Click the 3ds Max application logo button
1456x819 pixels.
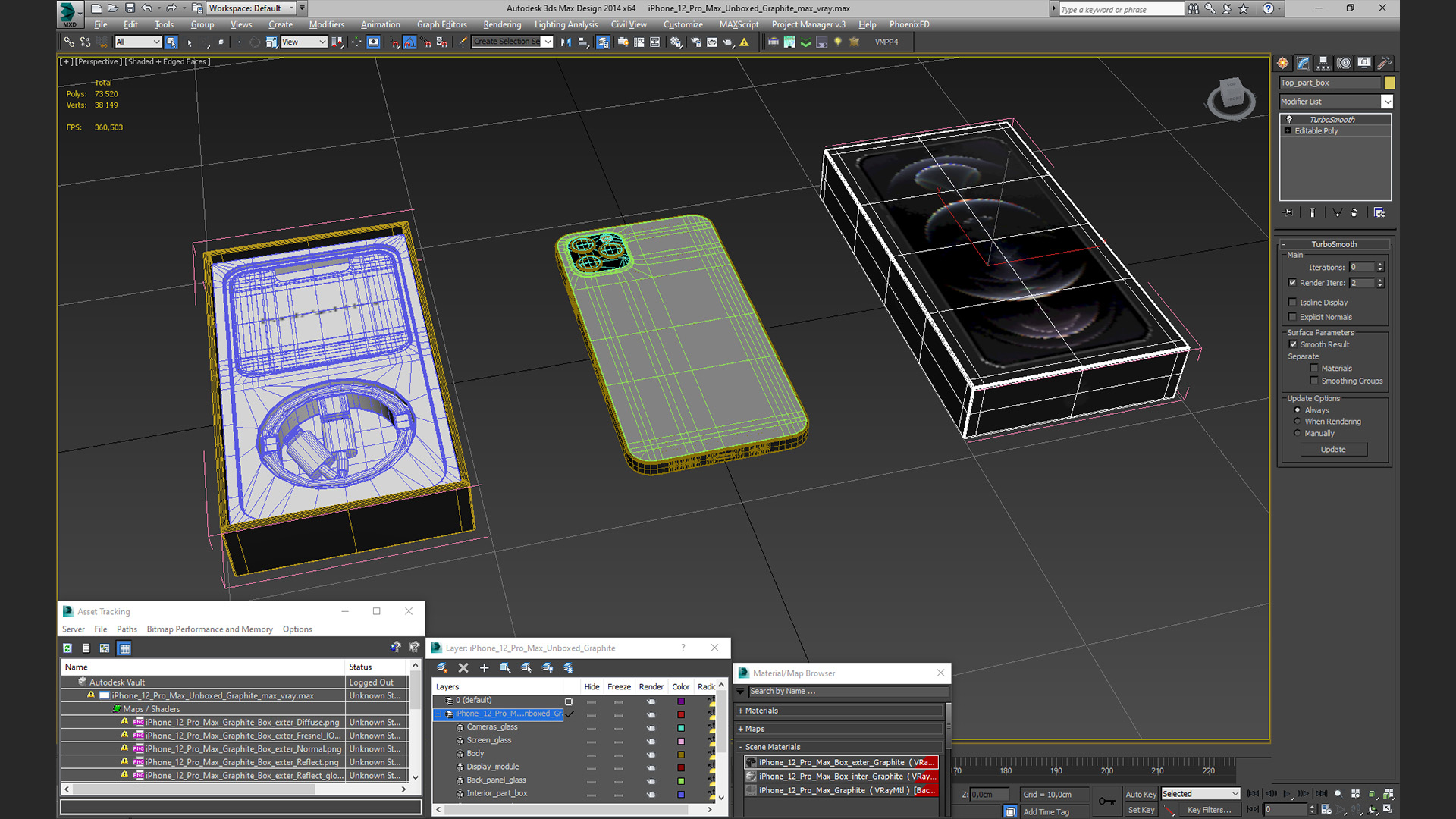point(69,13)
